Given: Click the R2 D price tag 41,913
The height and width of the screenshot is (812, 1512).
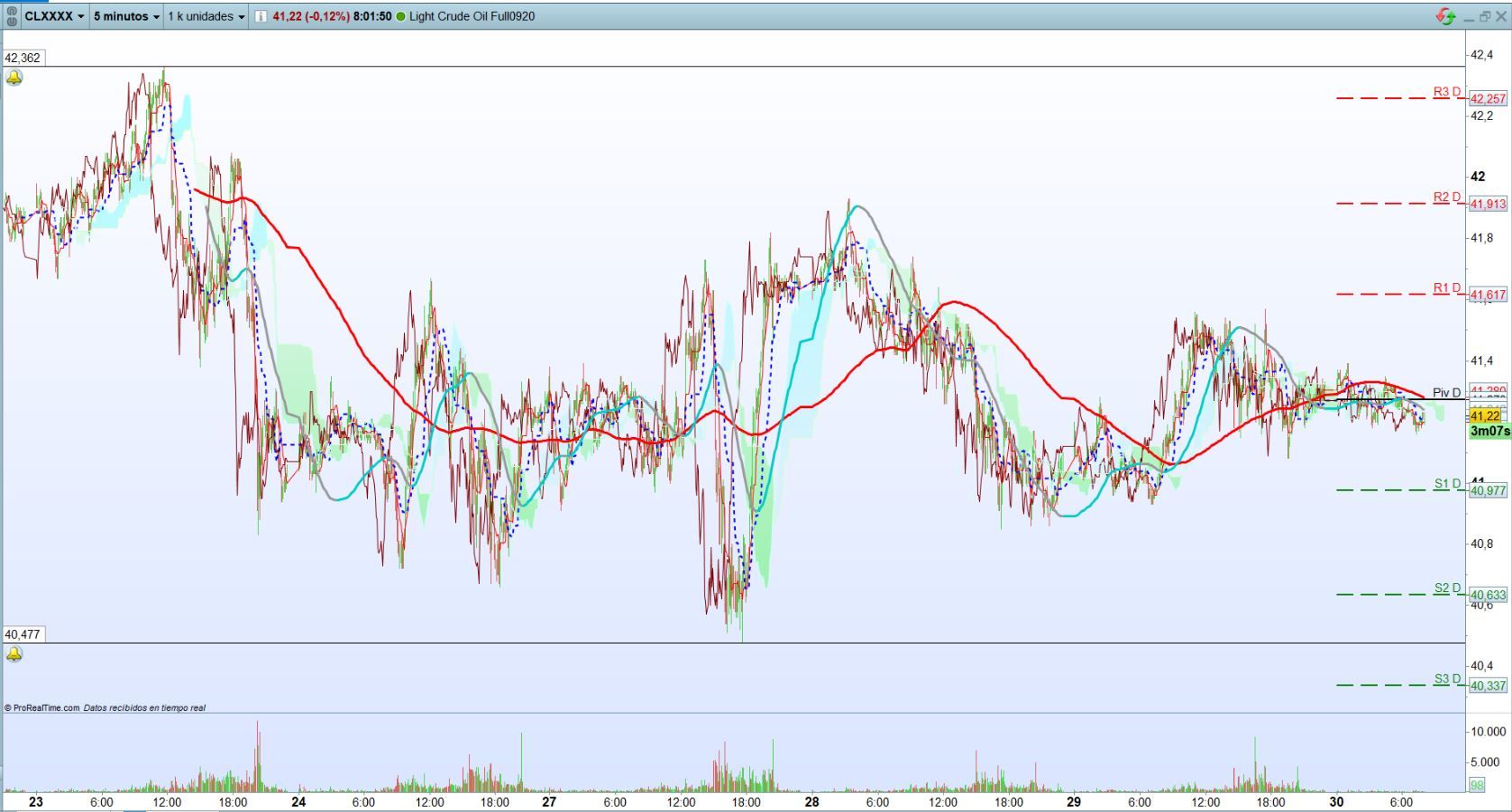Looking at the screenshot, I should click(x=1488, y=205).
